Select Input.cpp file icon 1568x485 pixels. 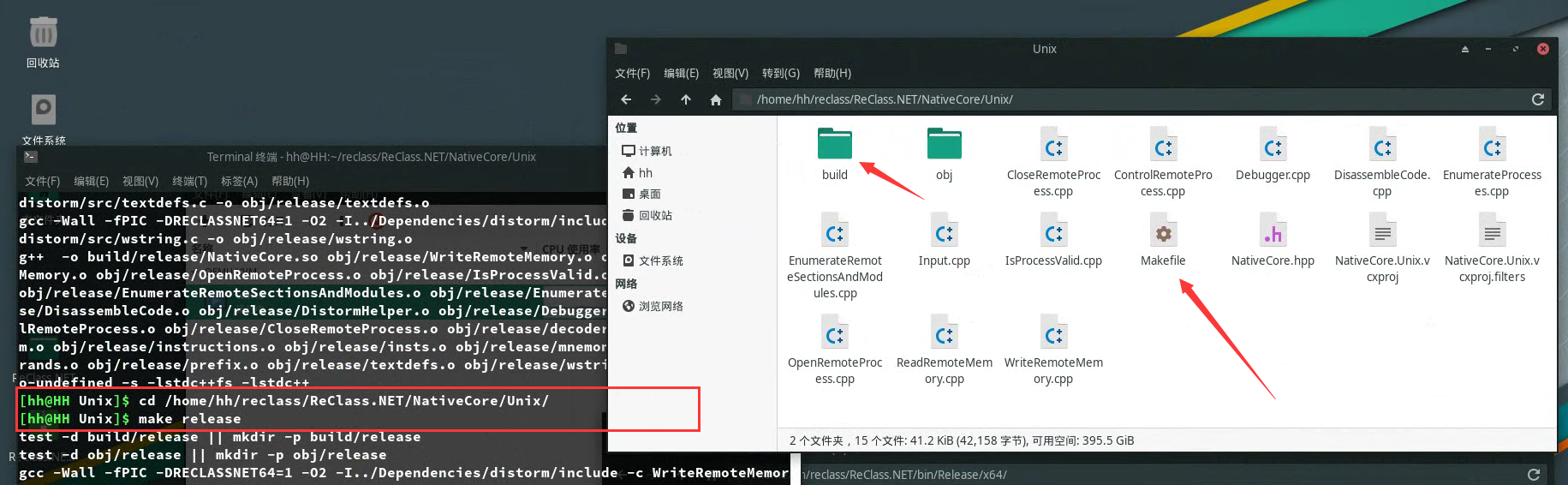[944, 230]
